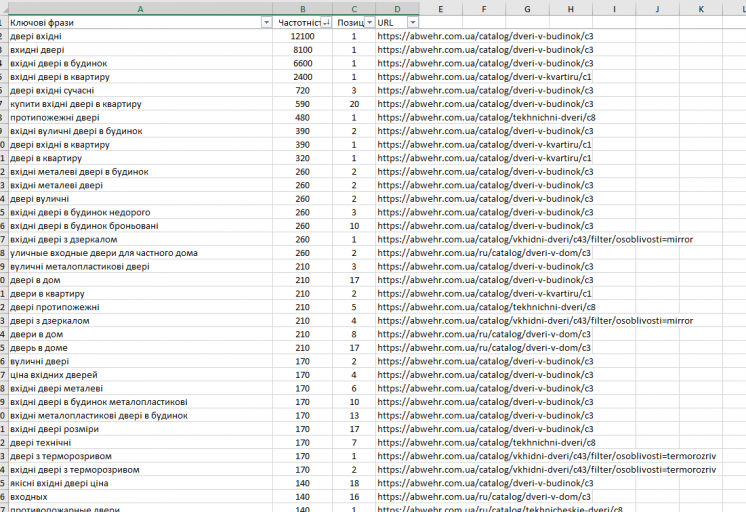This screenshot has height=512, width=746.
Task: Select the cell 'двері в квартиру'
Action: [140, 158]
